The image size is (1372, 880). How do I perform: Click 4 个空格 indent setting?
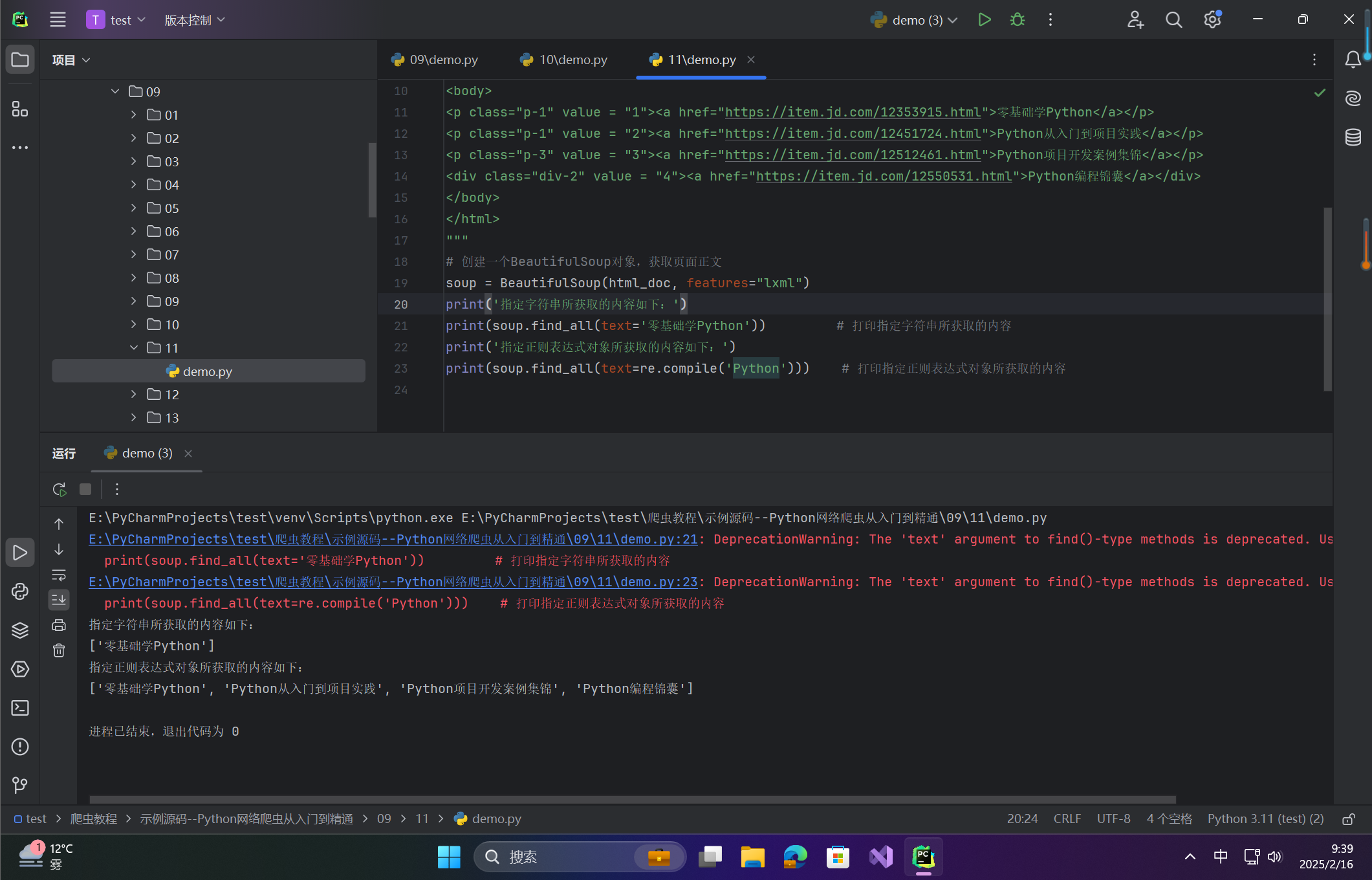(1170, 819)
